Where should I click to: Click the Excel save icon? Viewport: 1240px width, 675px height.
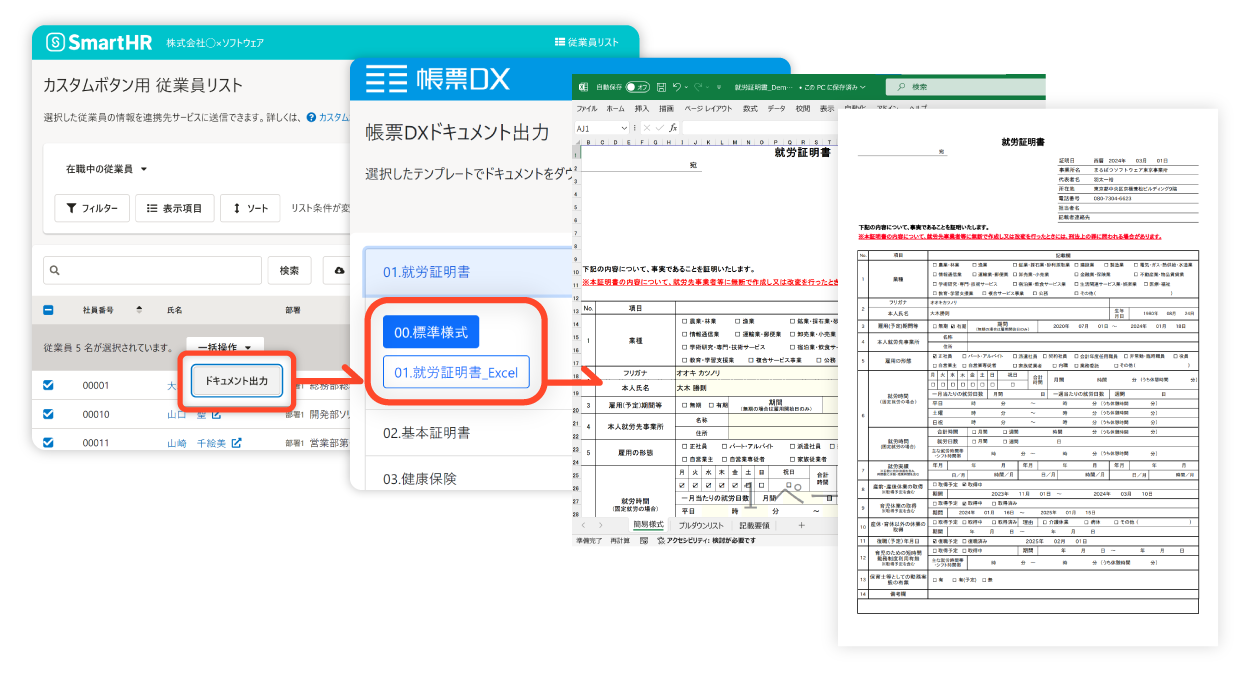(661, 87)
